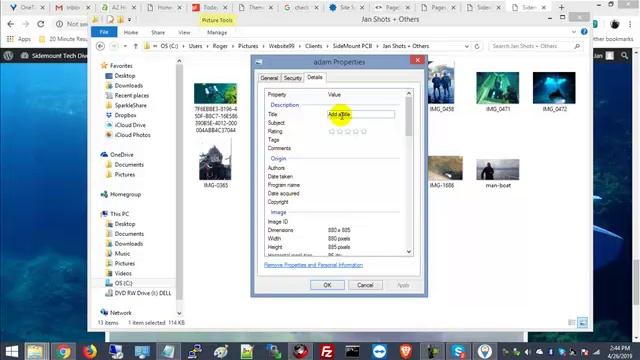Set rating to three stars
The height and width of the screenshot is (360, 640).
[348, 131]
